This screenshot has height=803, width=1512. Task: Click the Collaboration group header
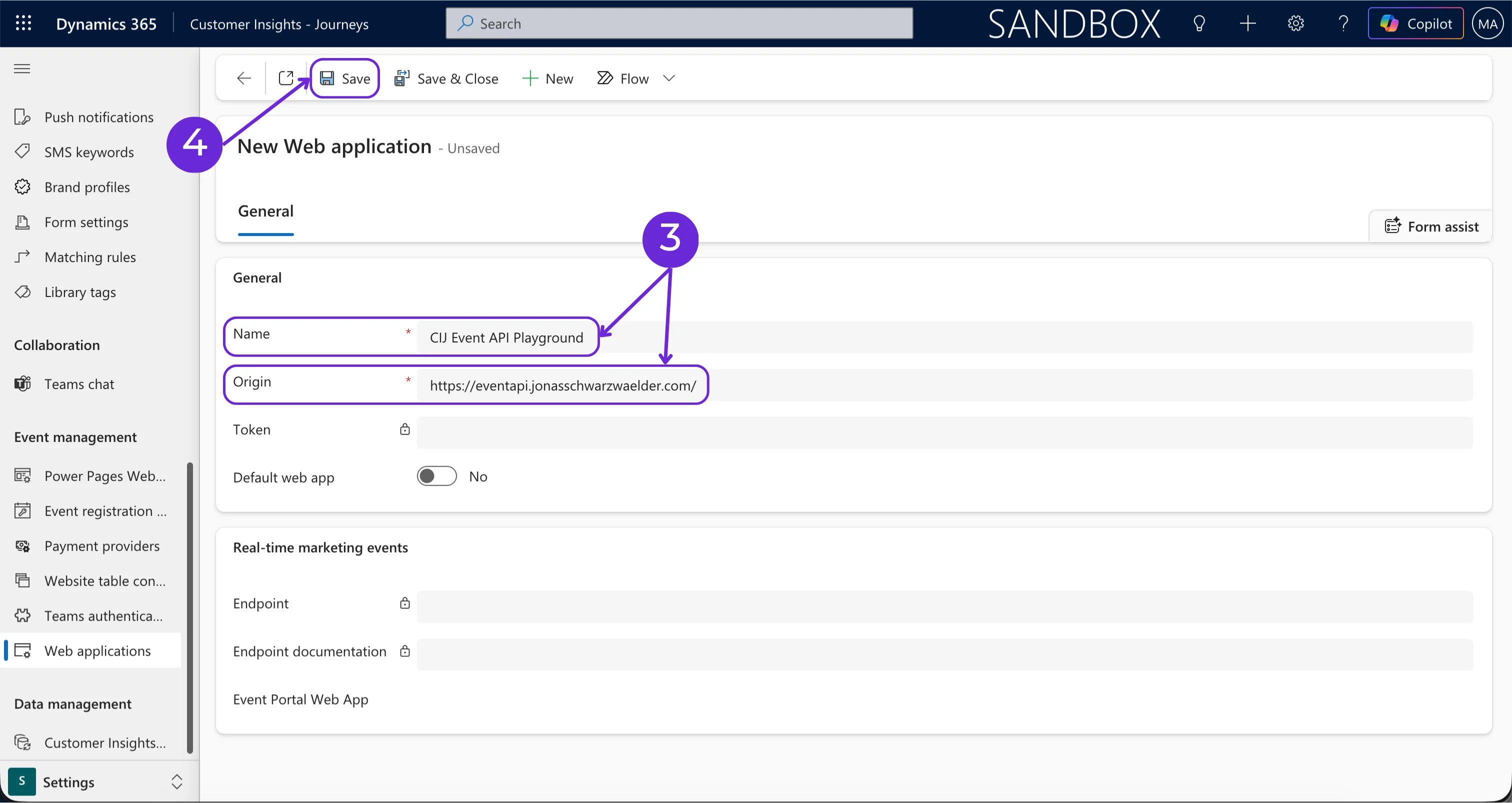click(x=57, y=345)
